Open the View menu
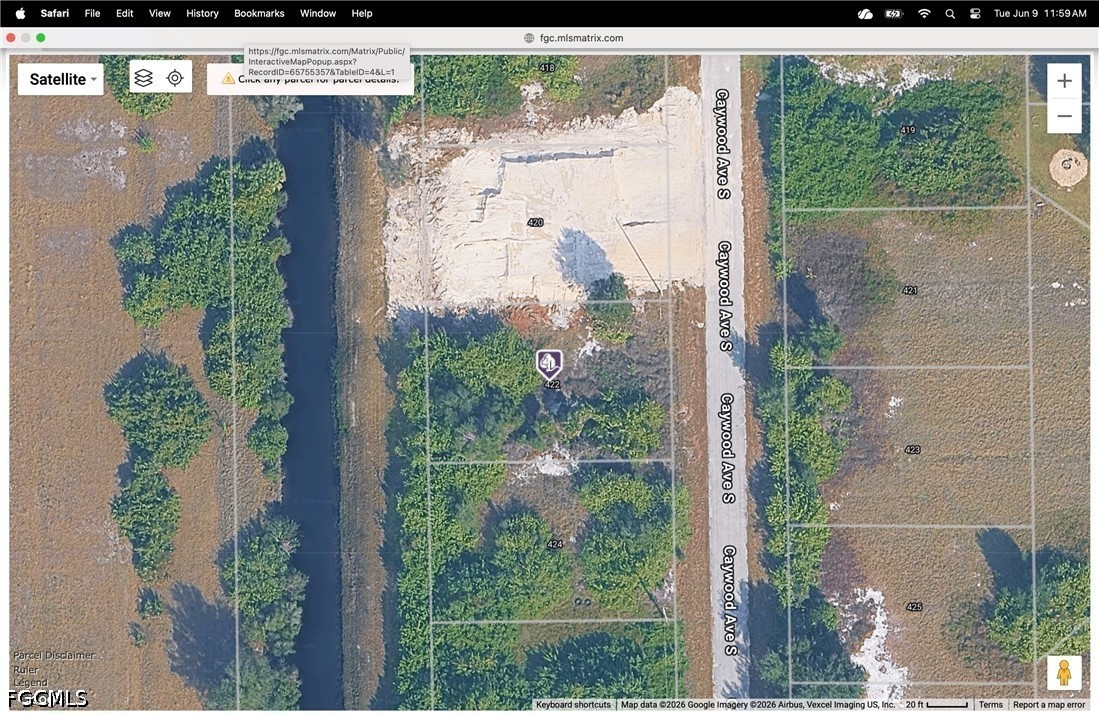Screen dimensions: 1099x714 (x=160, y=13)
